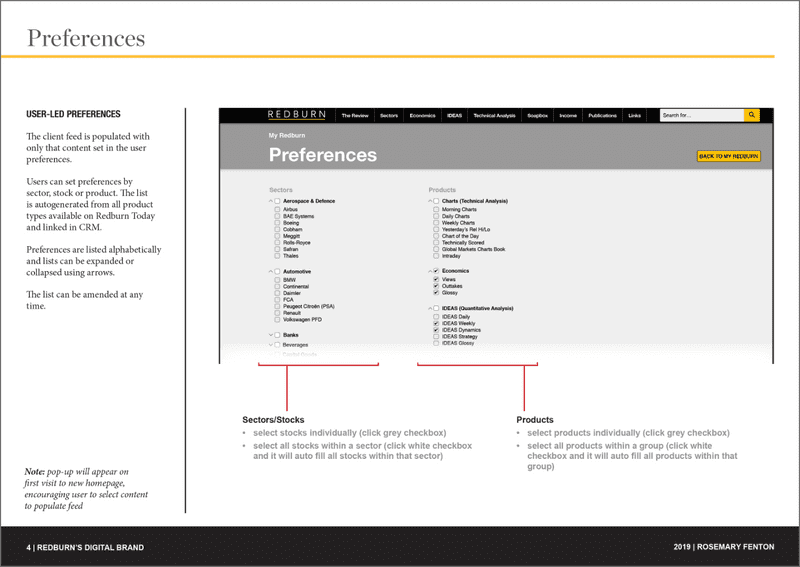
Task: Tick the Banks sector checkbox
Action: (x=278, y=335)
